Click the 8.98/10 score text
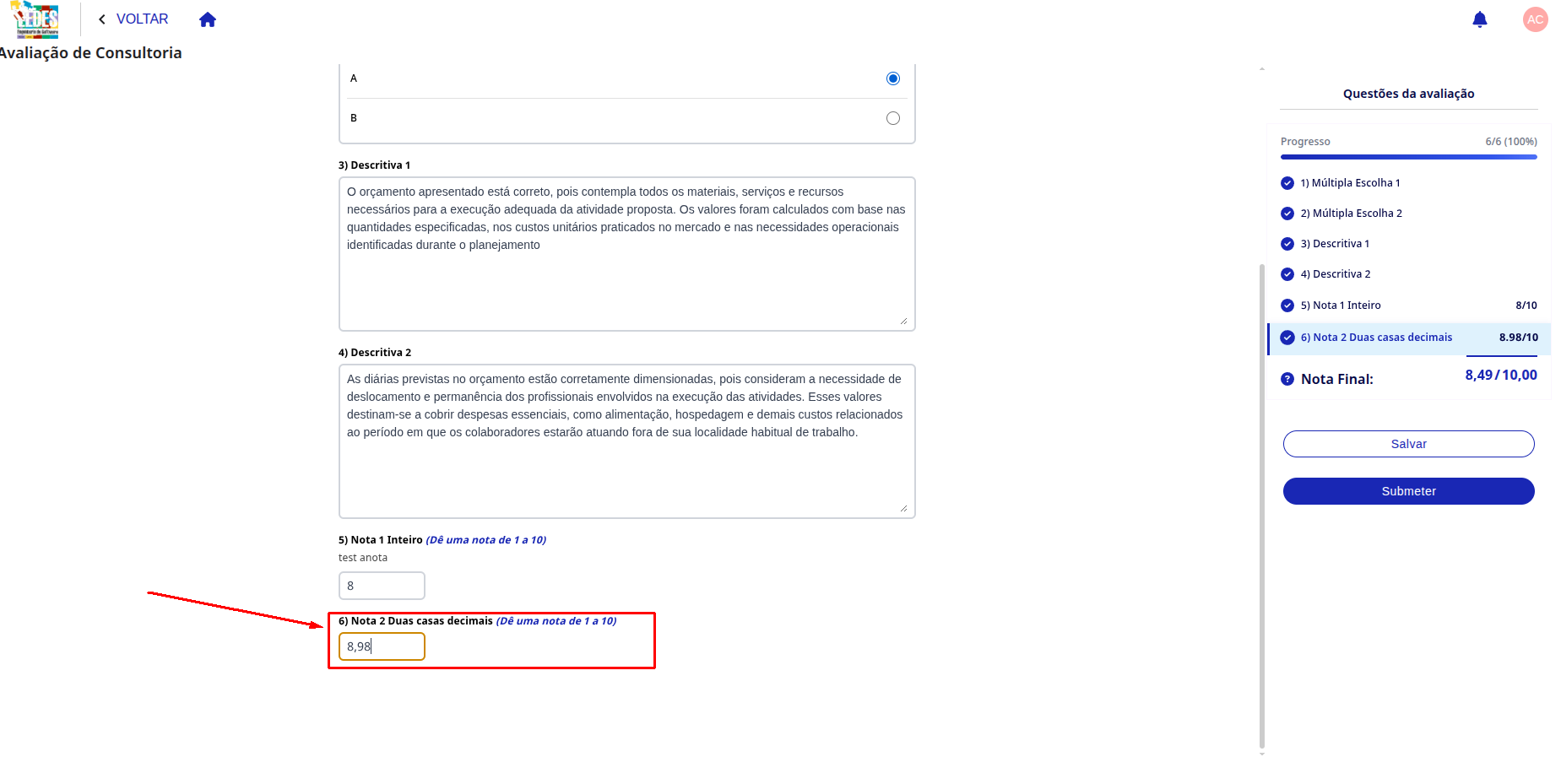1561x784 pixels. coord(1518,338)
